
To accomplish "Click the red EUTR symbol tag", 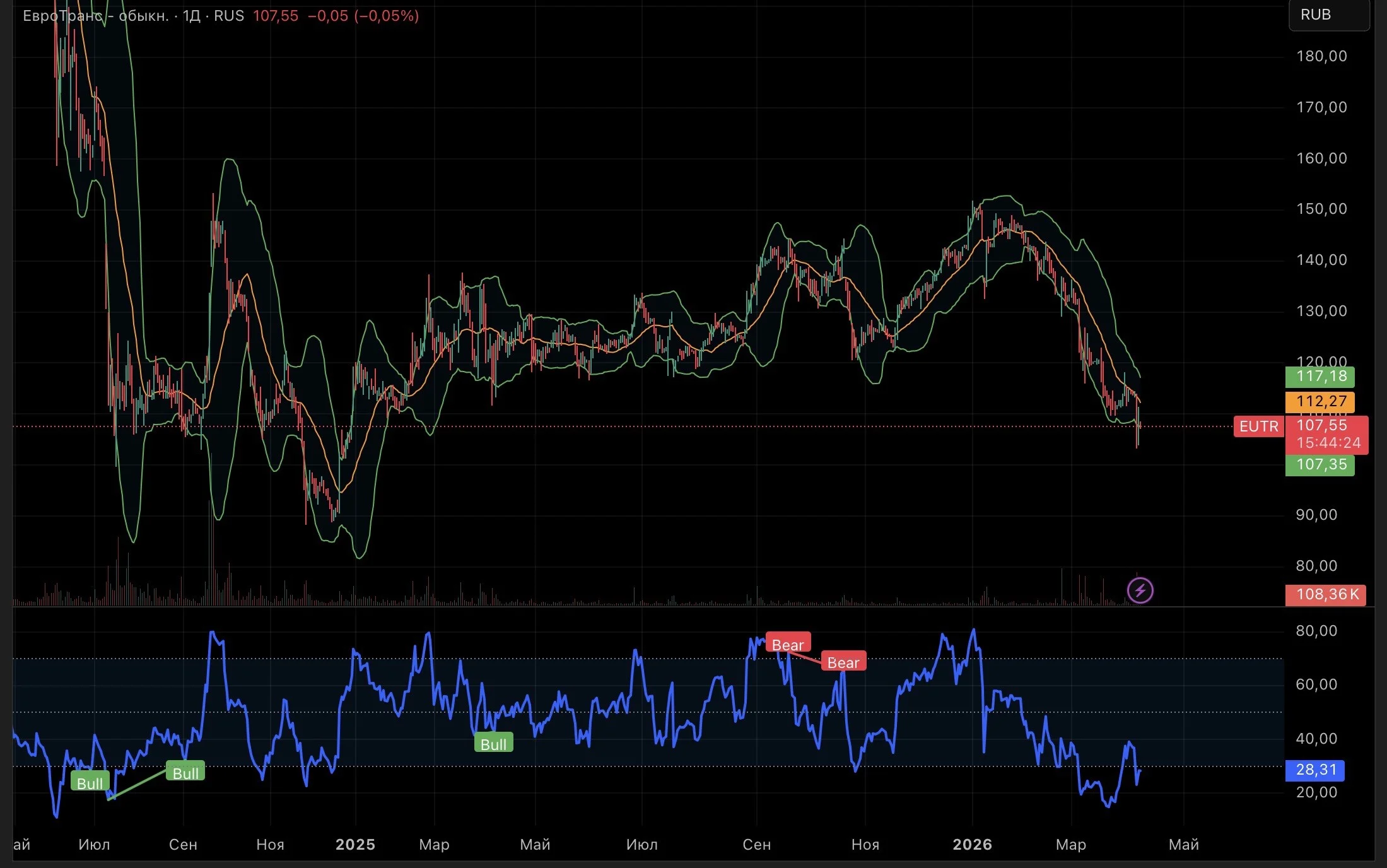I will (1259, 426).
